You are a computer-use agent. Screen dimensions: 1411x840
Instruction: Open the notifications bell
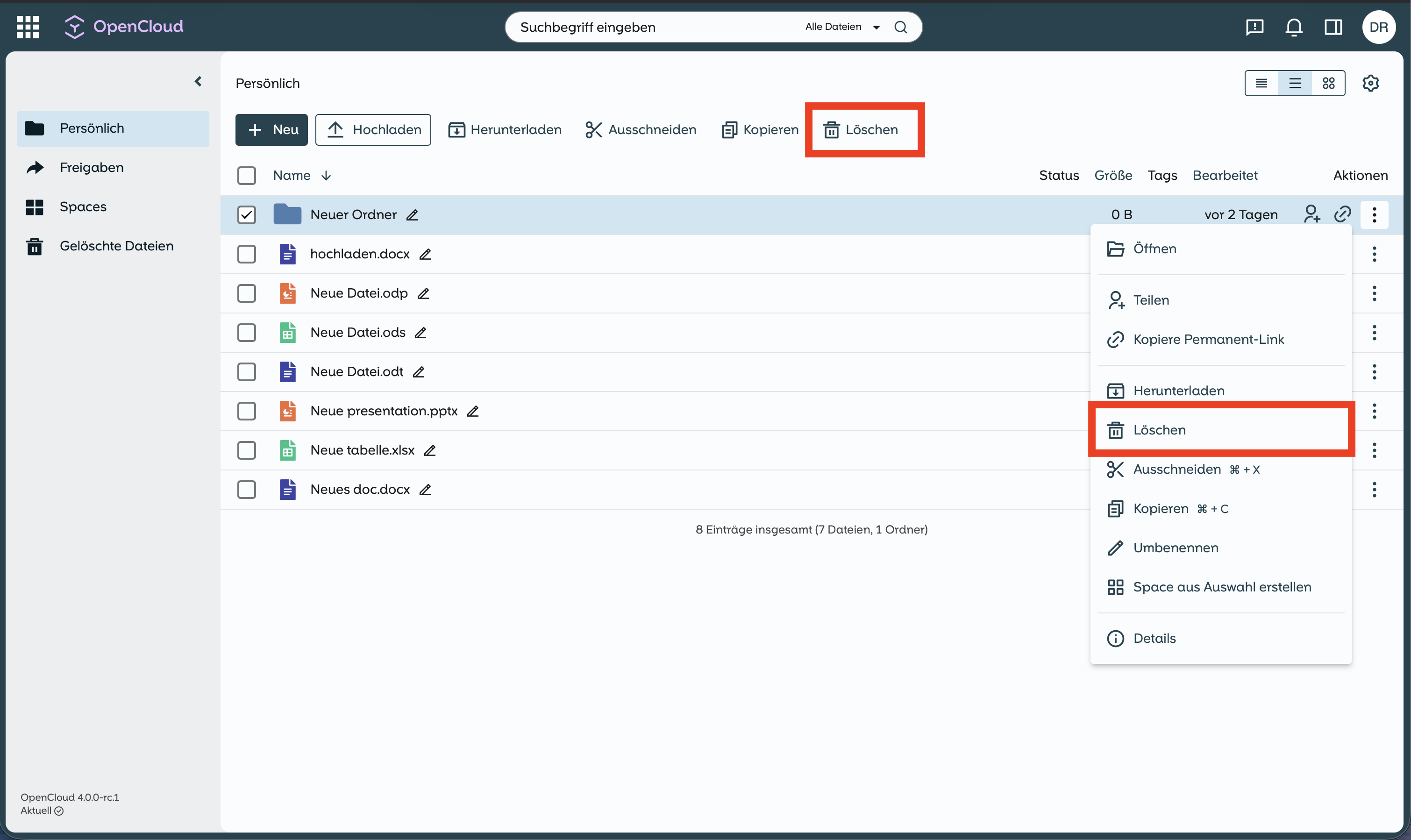click(x=1294, y=27)
